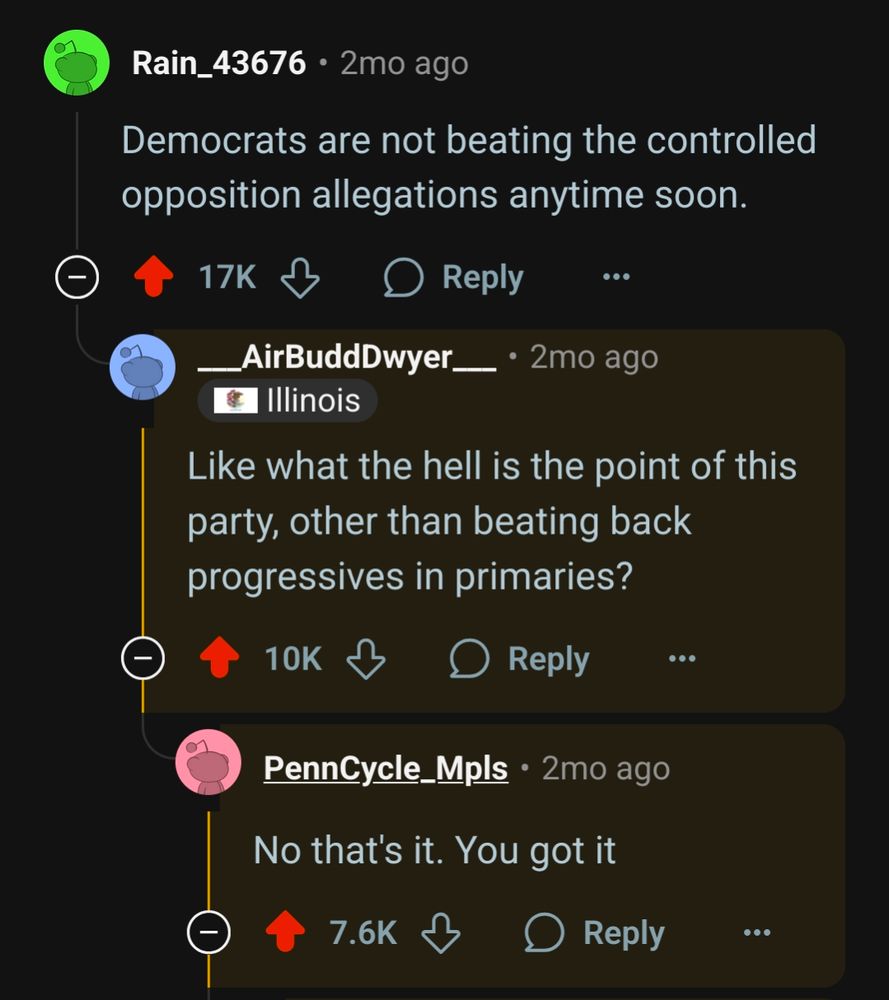
Task: Reply to Rain_43676's comment
Action: coord(454,277)
